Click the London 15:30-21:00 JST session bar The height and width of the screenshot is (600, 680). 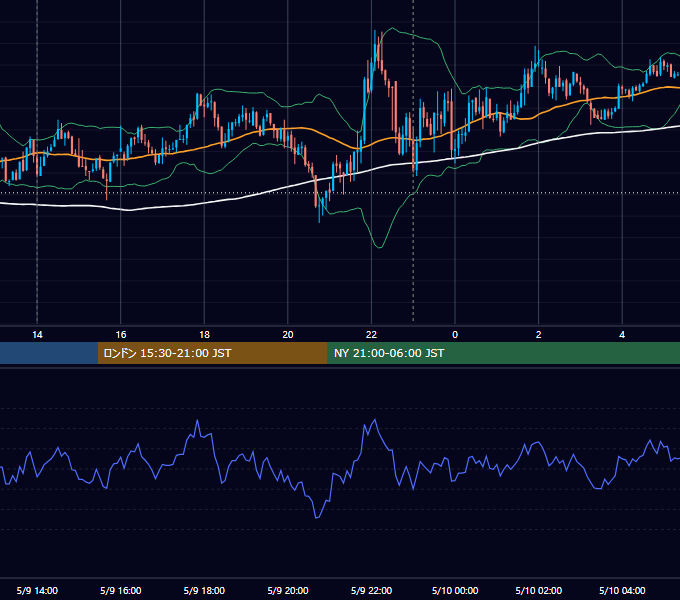pos(212,353)
